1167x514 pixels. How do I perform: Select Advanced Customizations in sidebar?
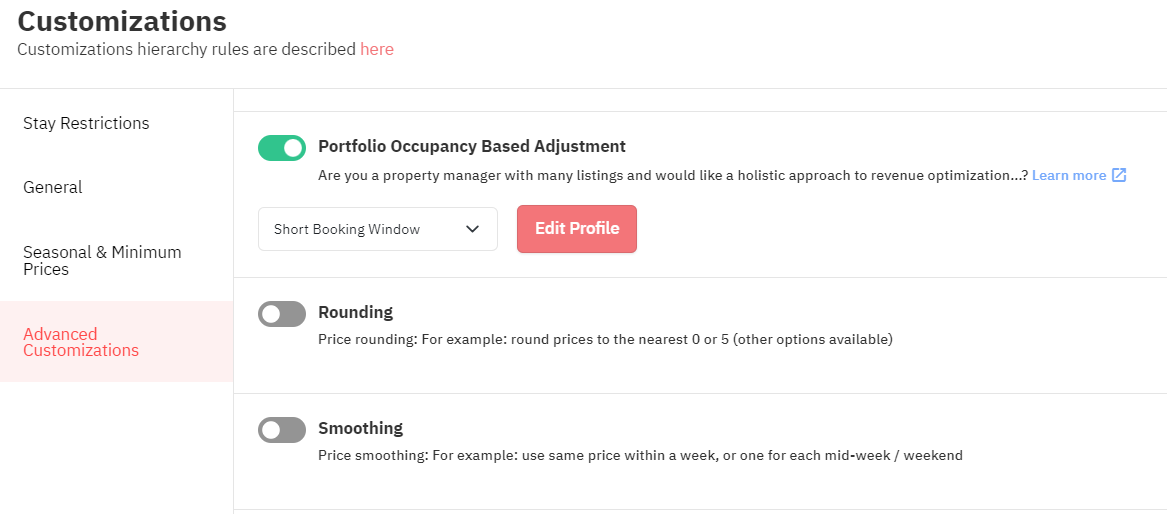pos(81,342)
